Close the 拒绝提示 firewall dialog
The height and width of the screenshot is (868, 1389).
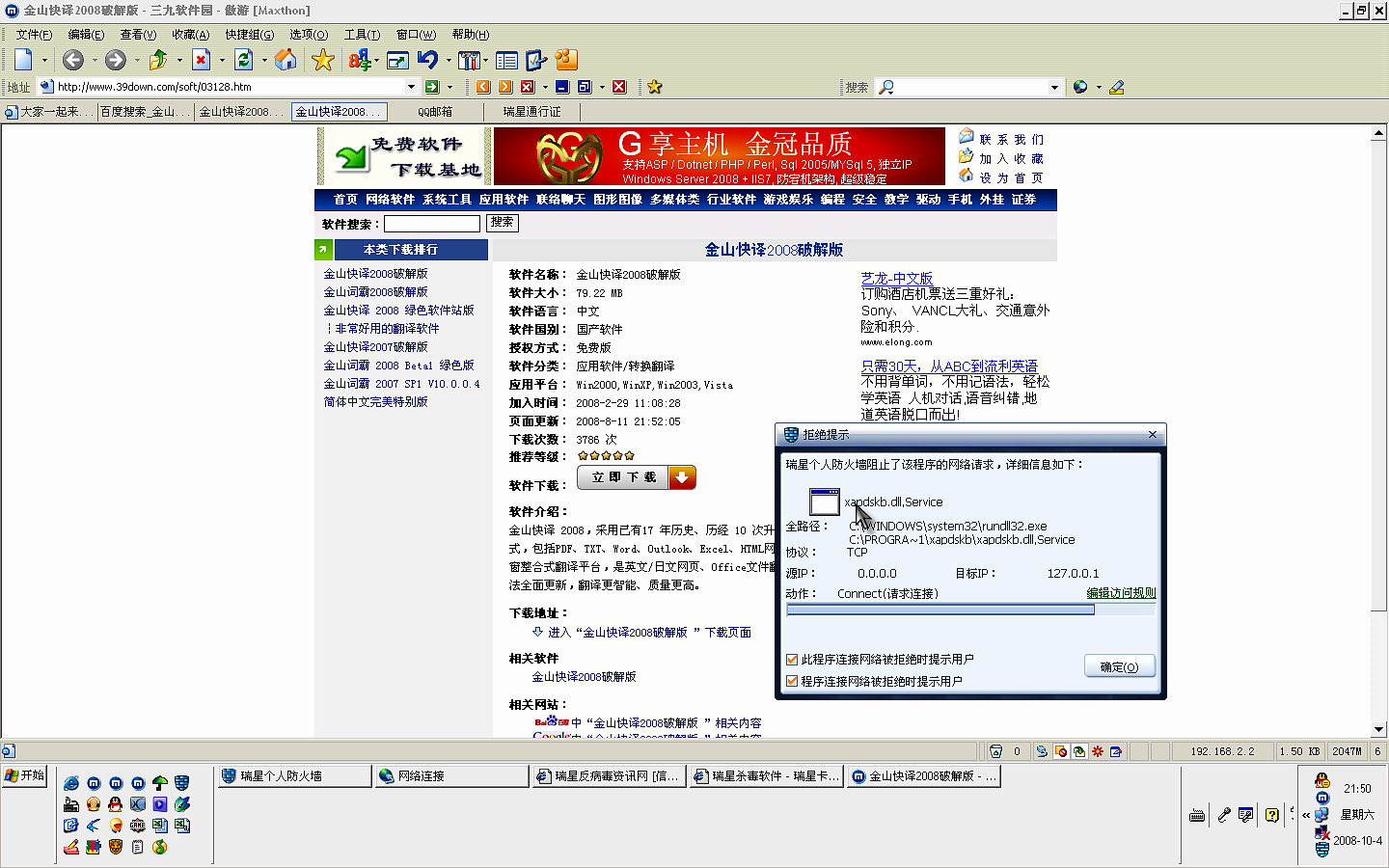[x=1153, y=435]
